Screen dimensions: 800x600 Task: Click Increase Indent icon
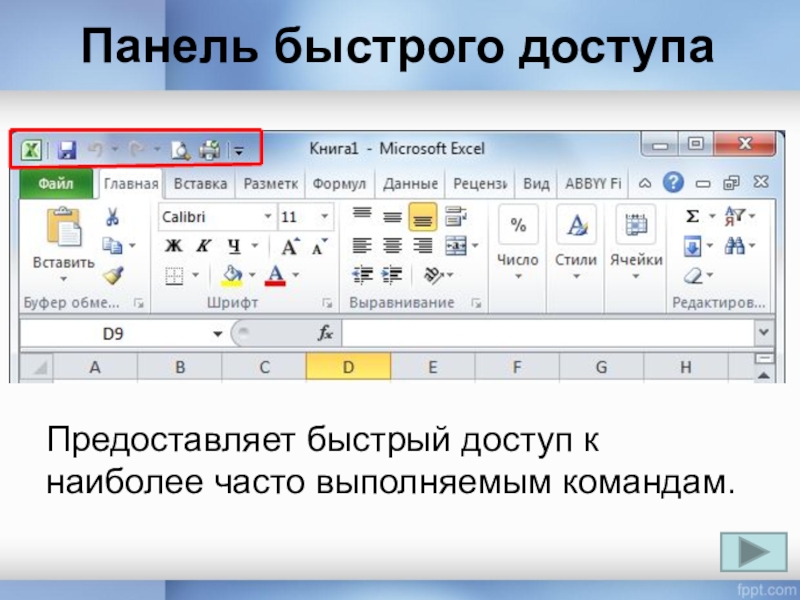coord(392,275)
